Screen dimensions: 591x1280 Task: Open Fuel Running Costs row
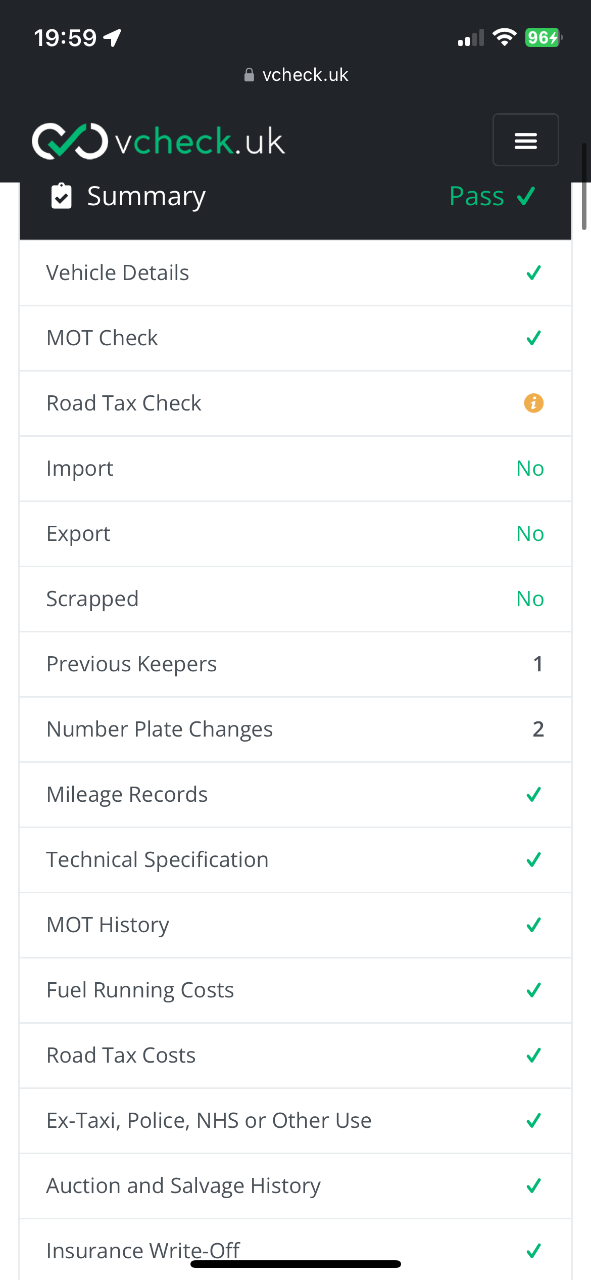(295, 990)
